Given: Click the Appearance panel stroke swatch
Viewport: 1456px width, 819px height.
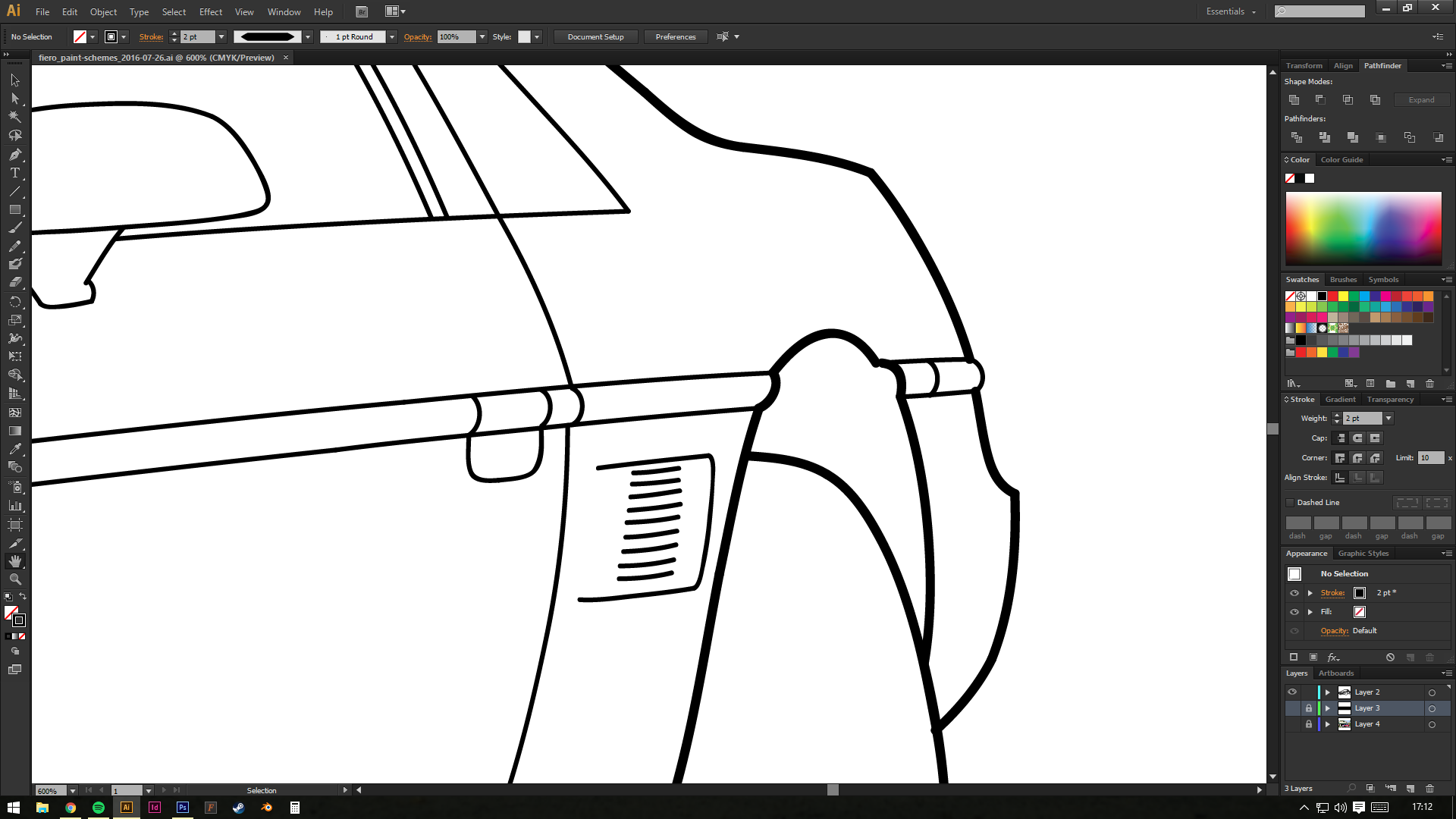Looking at the screenshot, I should 1360,593.
